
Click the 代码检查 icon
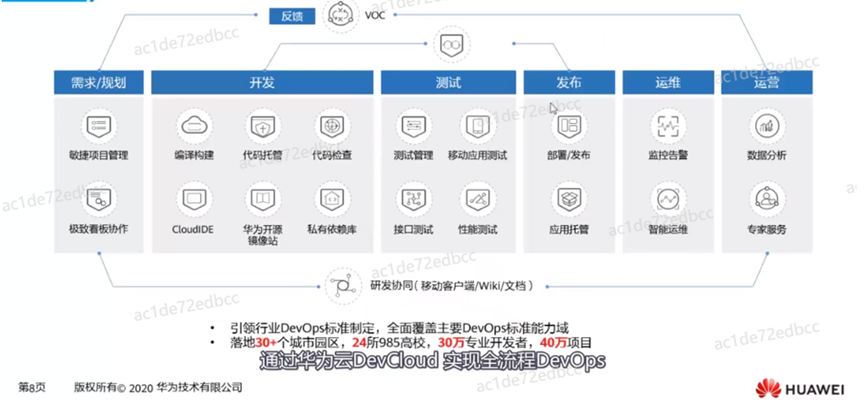(x=332, y=126)
